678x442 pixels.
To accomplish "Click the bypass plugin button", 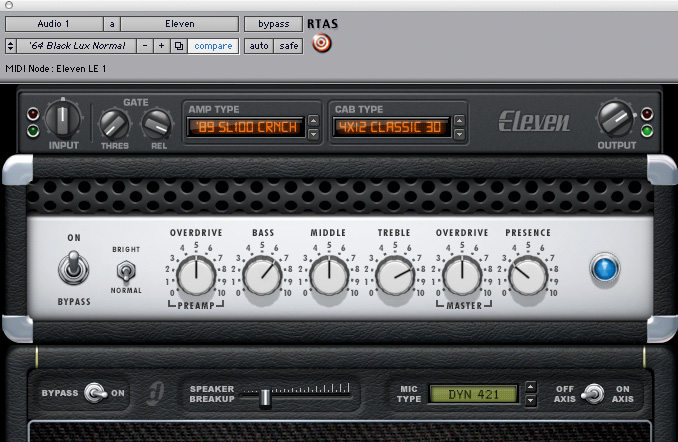I will pos(273,24).
